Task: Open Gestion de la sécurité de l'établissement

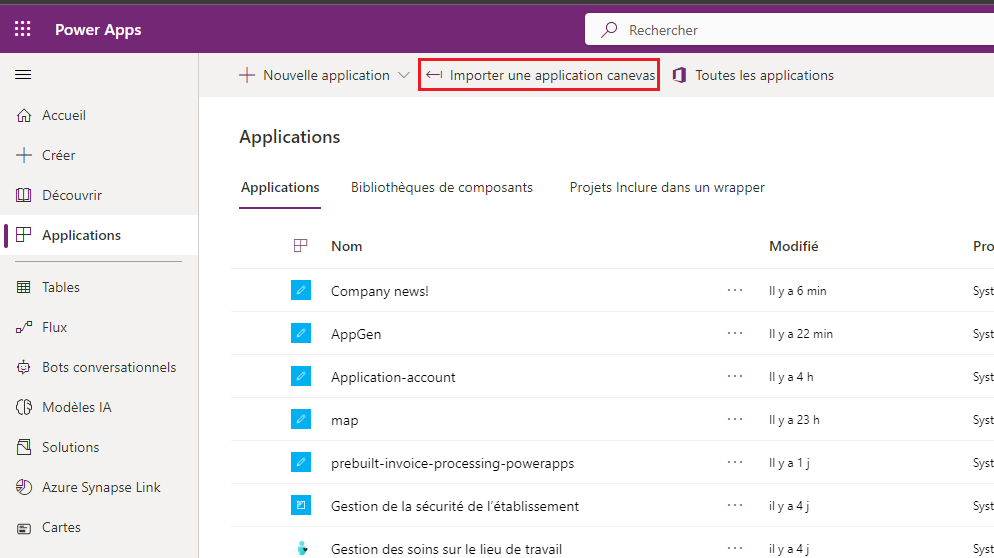Action: [455, 506]
